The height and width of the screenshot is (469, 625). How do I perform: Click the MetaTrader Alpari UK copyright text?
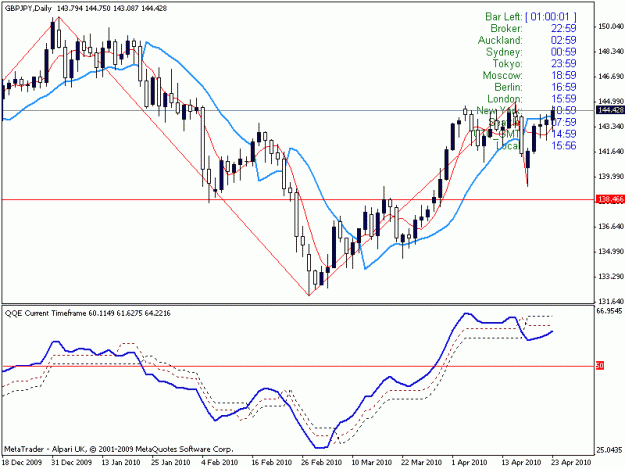[118, 449]
